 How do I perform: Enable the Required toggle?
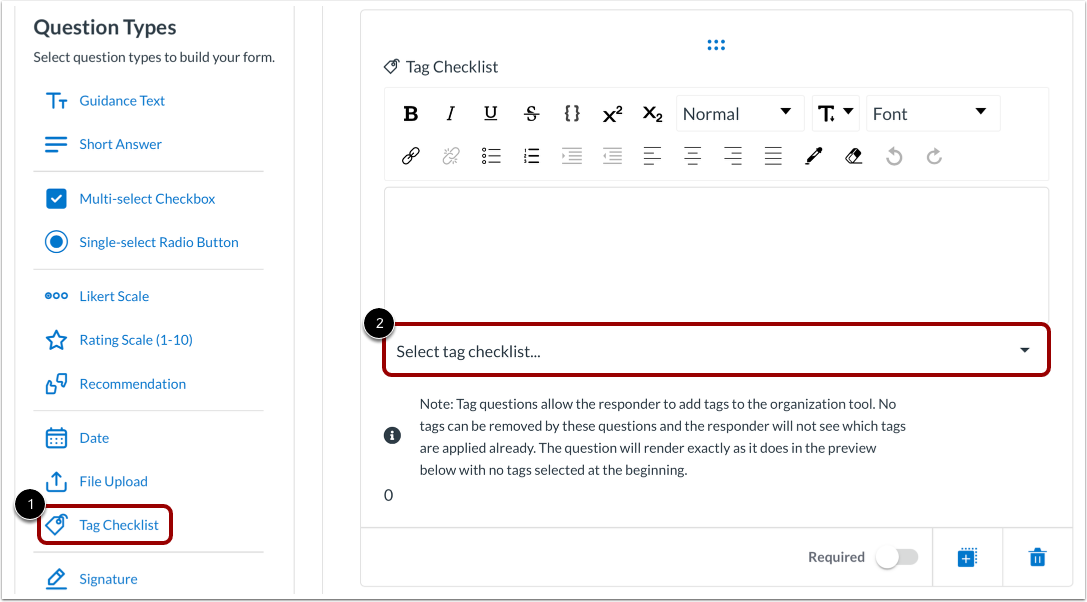(x=897, y=557)
